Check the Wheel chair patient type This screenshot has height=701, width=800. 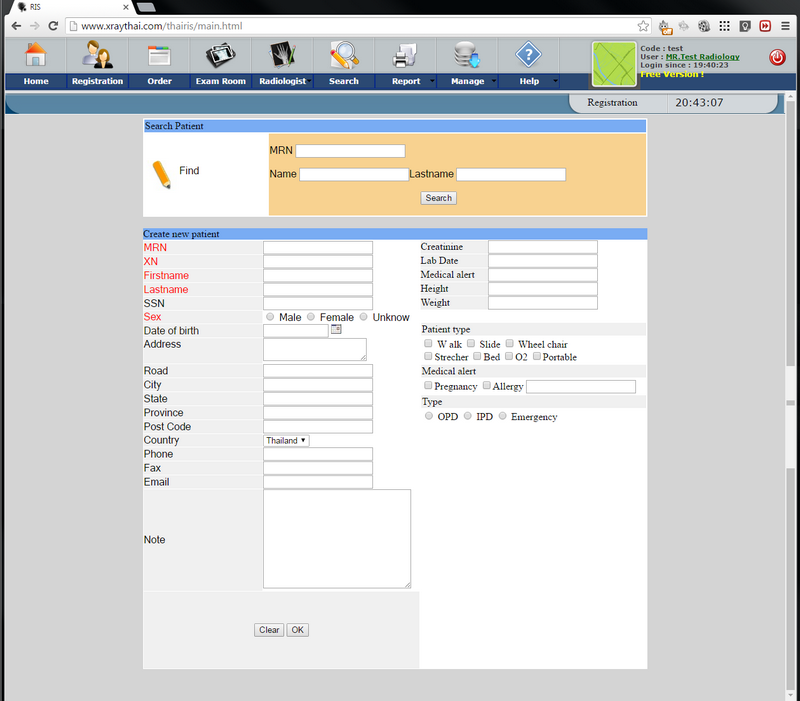click(x=510, y=344)
